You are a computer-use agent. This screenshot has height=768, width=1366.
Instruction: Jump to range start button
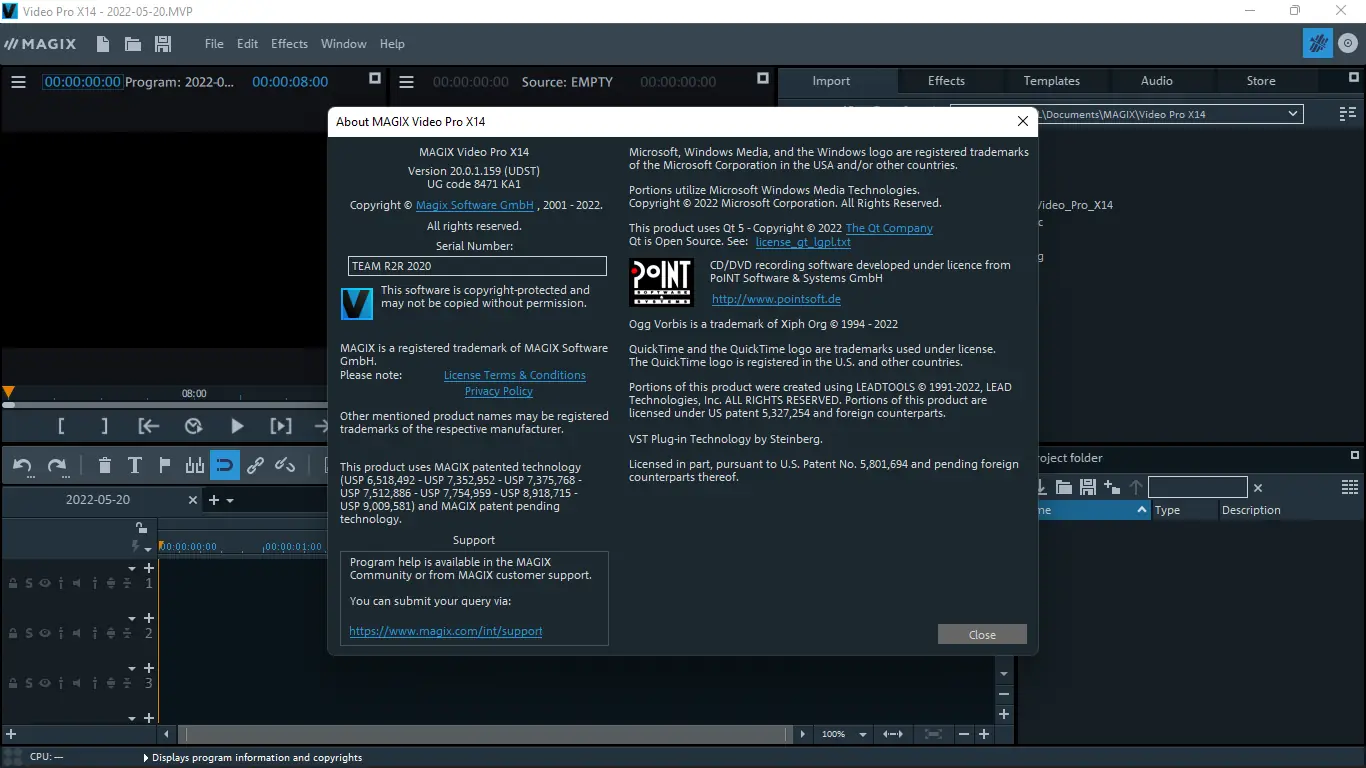coord(149,426)
